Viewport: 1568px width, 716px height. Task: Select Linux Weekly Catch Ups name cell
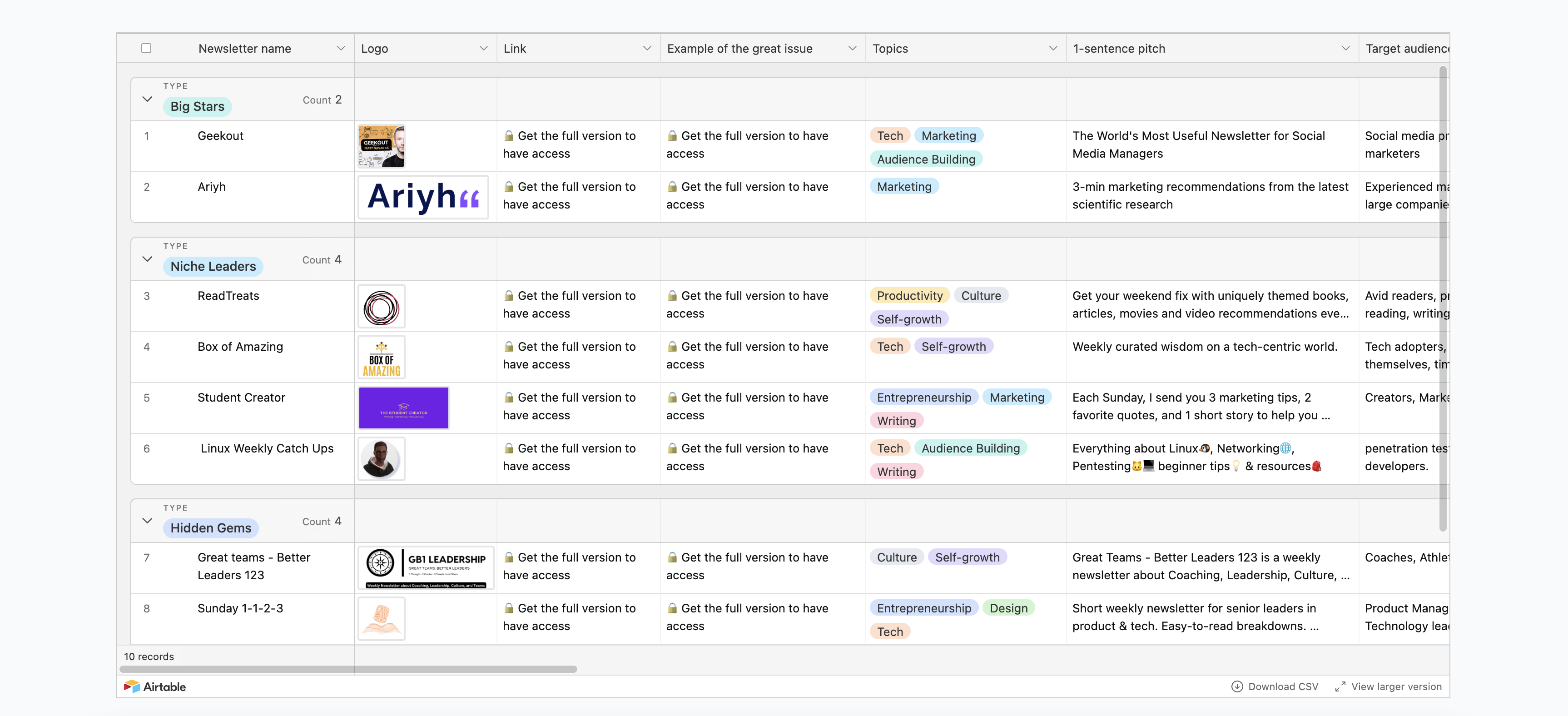click(242, 459)
